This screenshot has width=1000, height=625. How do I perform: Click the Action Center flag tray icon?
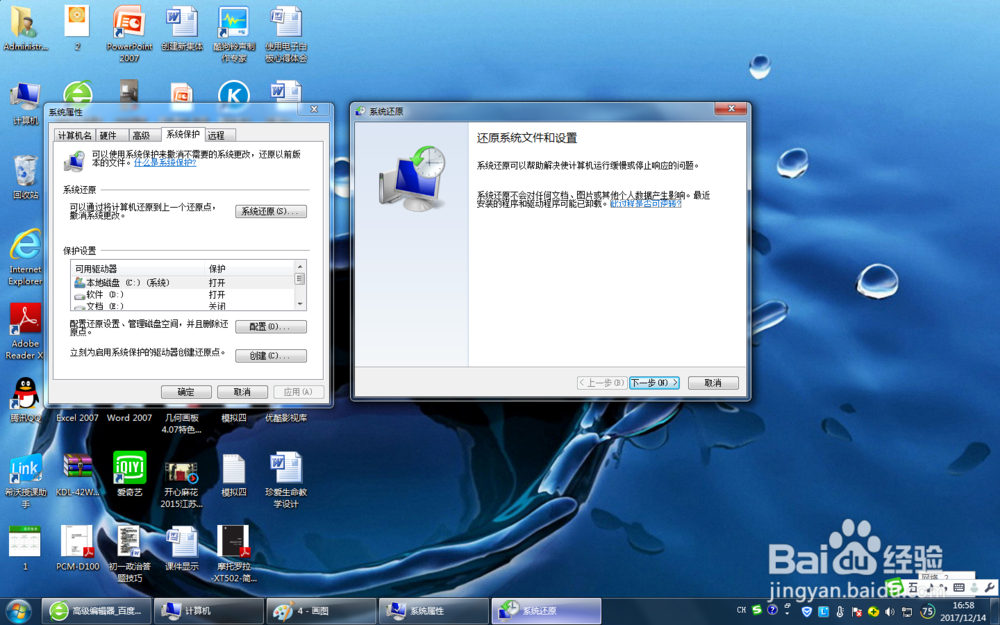[857, 612]
